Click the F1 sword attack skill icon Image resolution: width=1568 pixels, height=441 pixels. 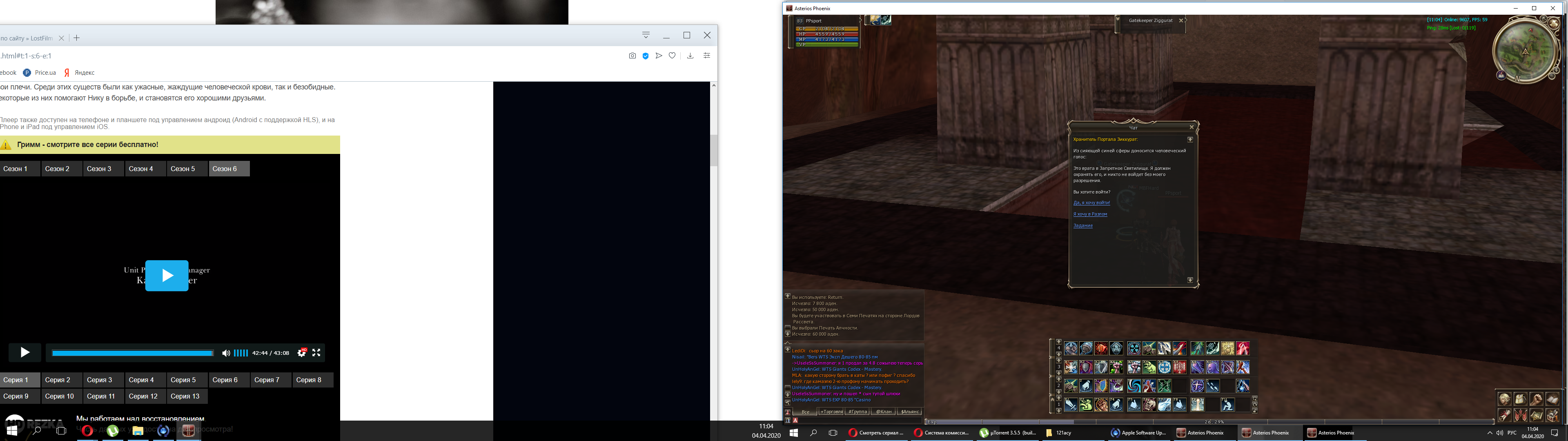(1071, 404)
